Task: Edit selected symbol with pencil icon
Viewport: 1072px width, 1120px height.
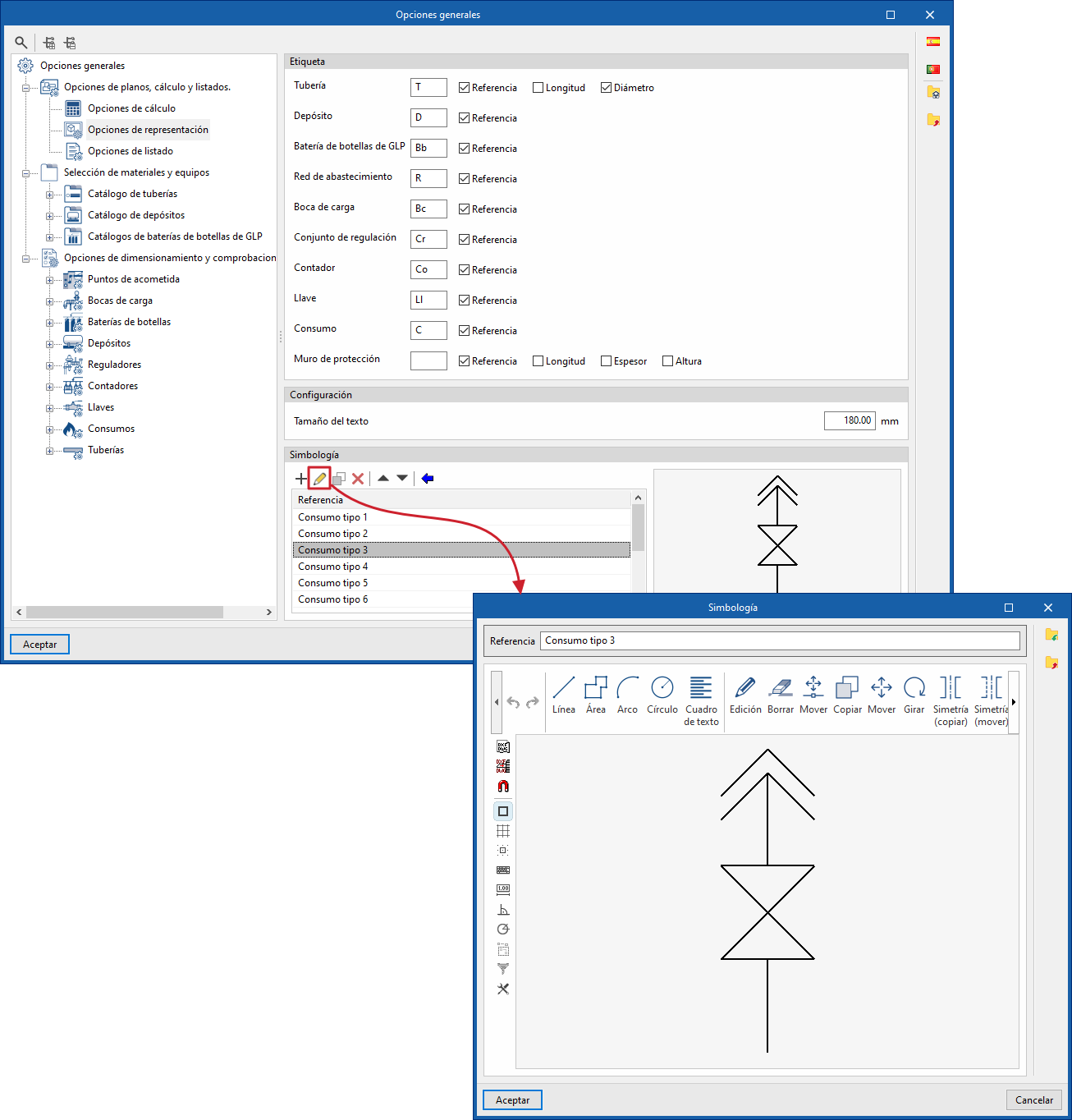Action: [319, 479]
